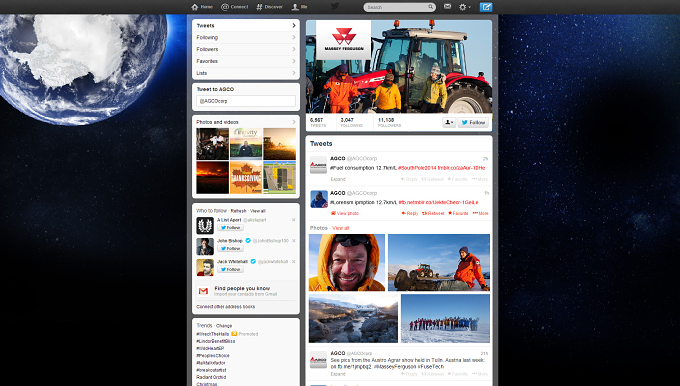
Task: Click John Bishop avatar
Action: pos(205,246)
